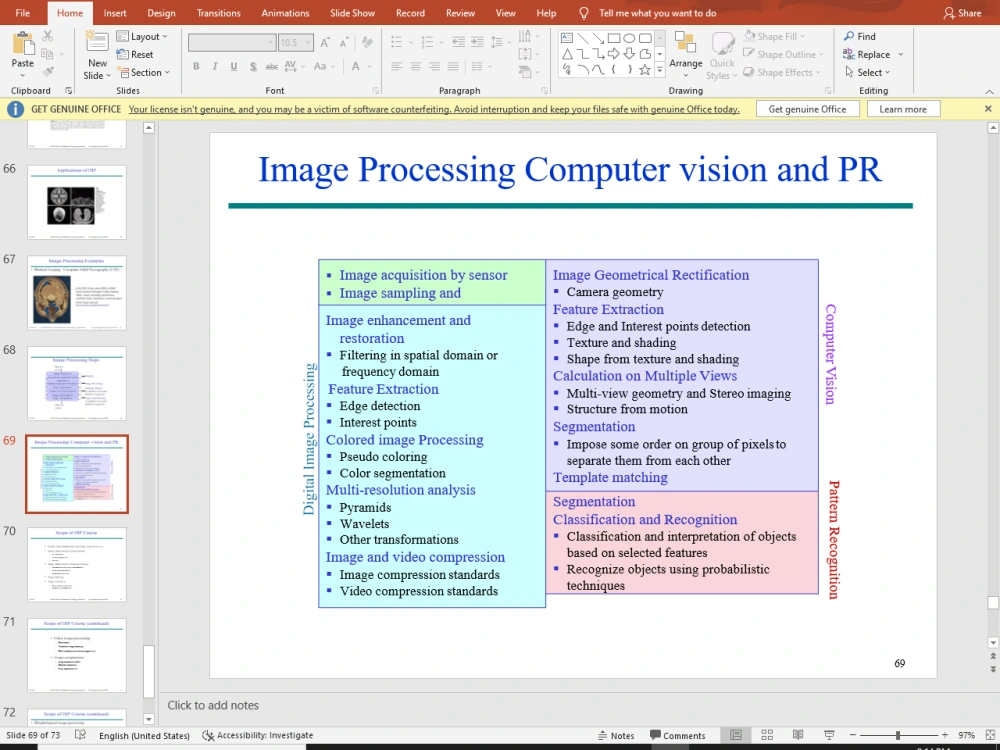Apply Bold formatting

pos(196,66)
